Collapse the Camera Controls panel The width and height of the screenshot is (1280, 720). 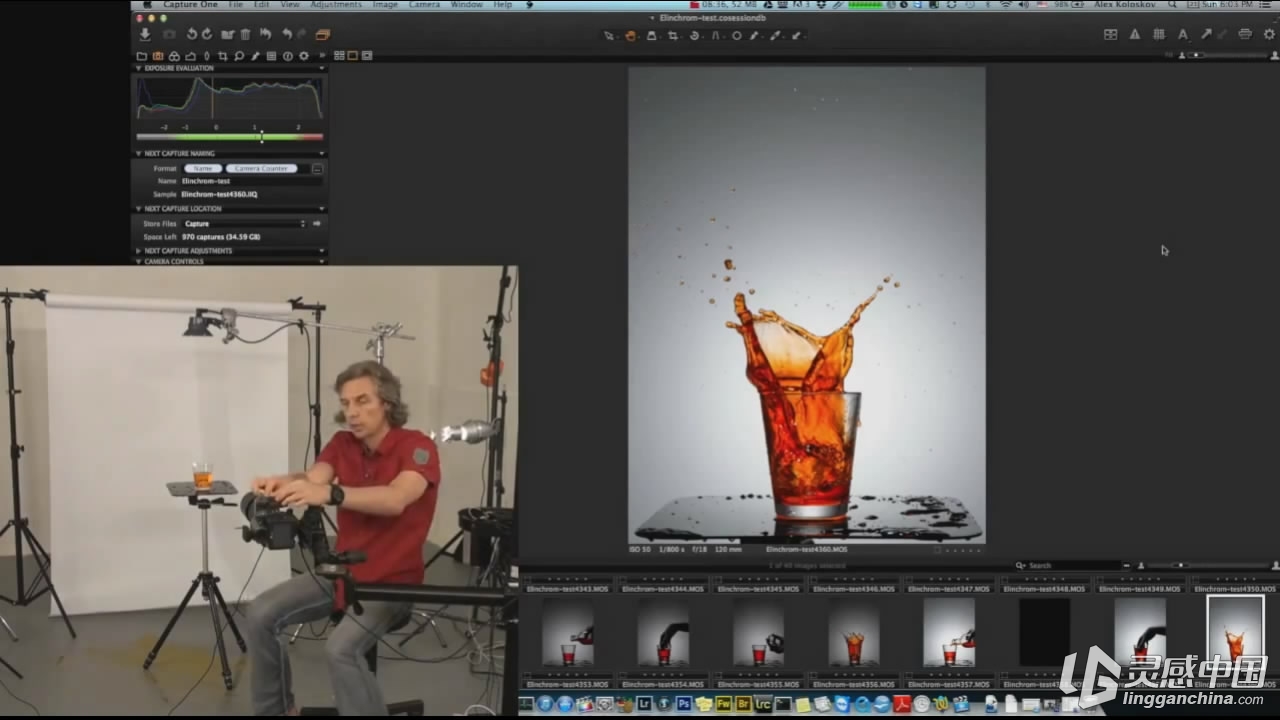pos(139,261)
